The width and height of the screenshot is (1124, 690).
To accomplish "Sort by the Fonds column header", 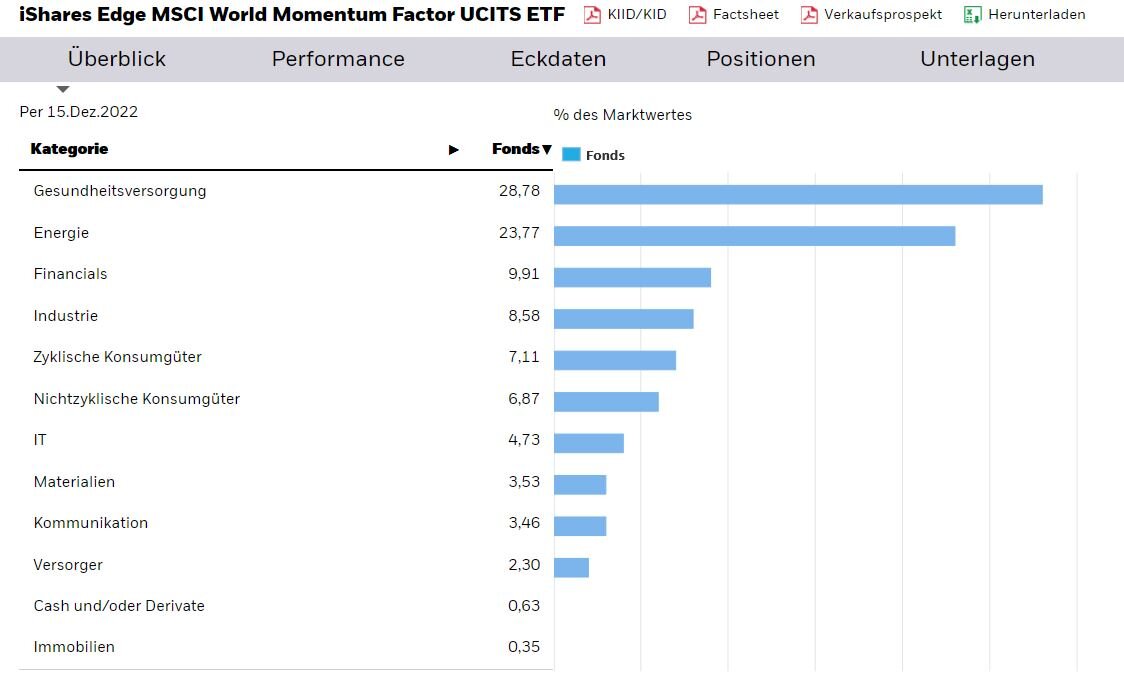I will 521,149.
